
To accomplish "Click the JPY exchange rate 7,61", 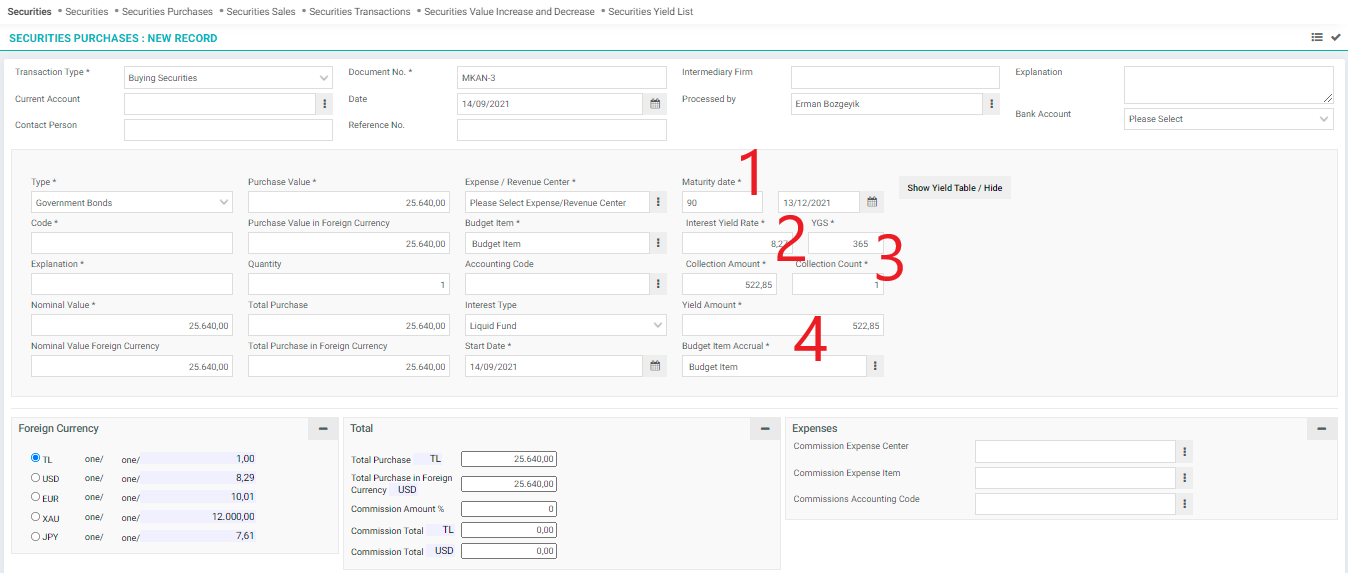I will pos(245,536).
